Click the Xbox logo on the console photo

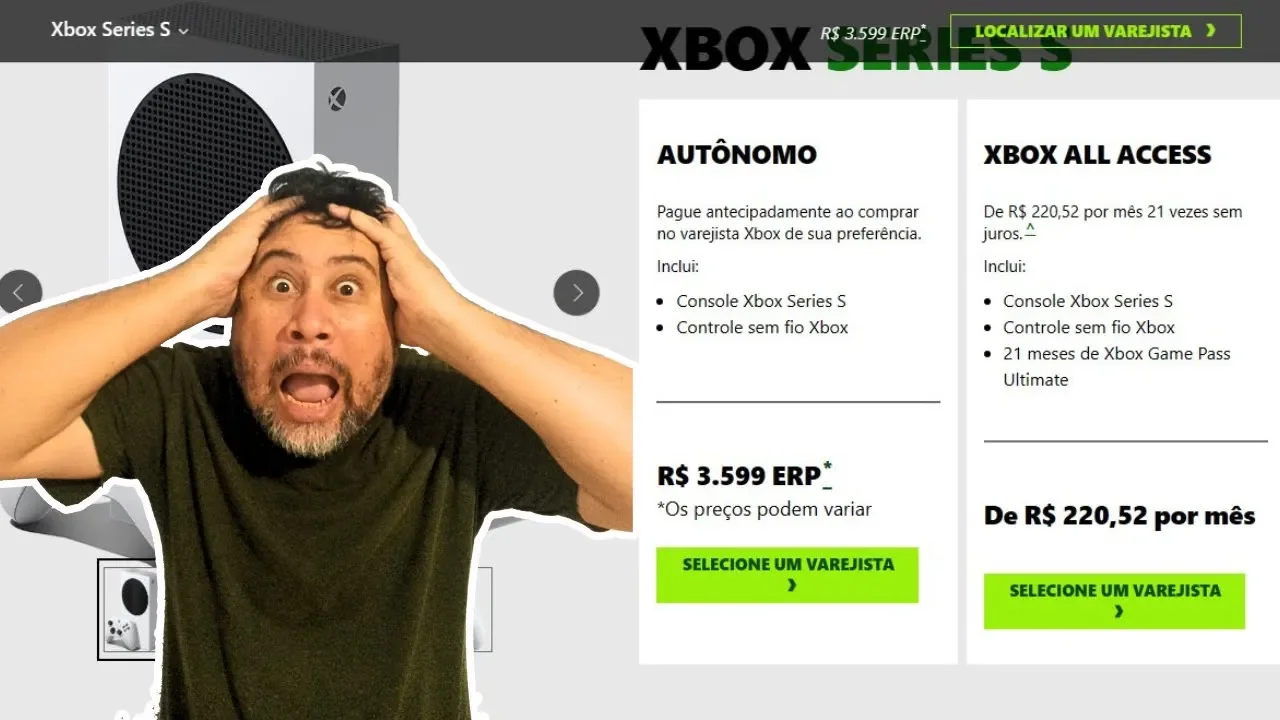[337, 98]
